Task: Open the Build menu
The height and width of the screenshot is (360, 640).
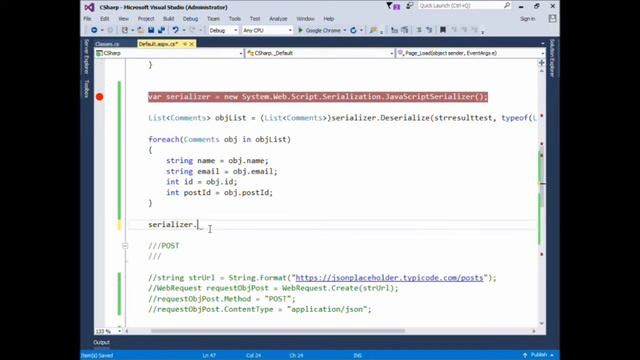Action: (x=169, y=19)
